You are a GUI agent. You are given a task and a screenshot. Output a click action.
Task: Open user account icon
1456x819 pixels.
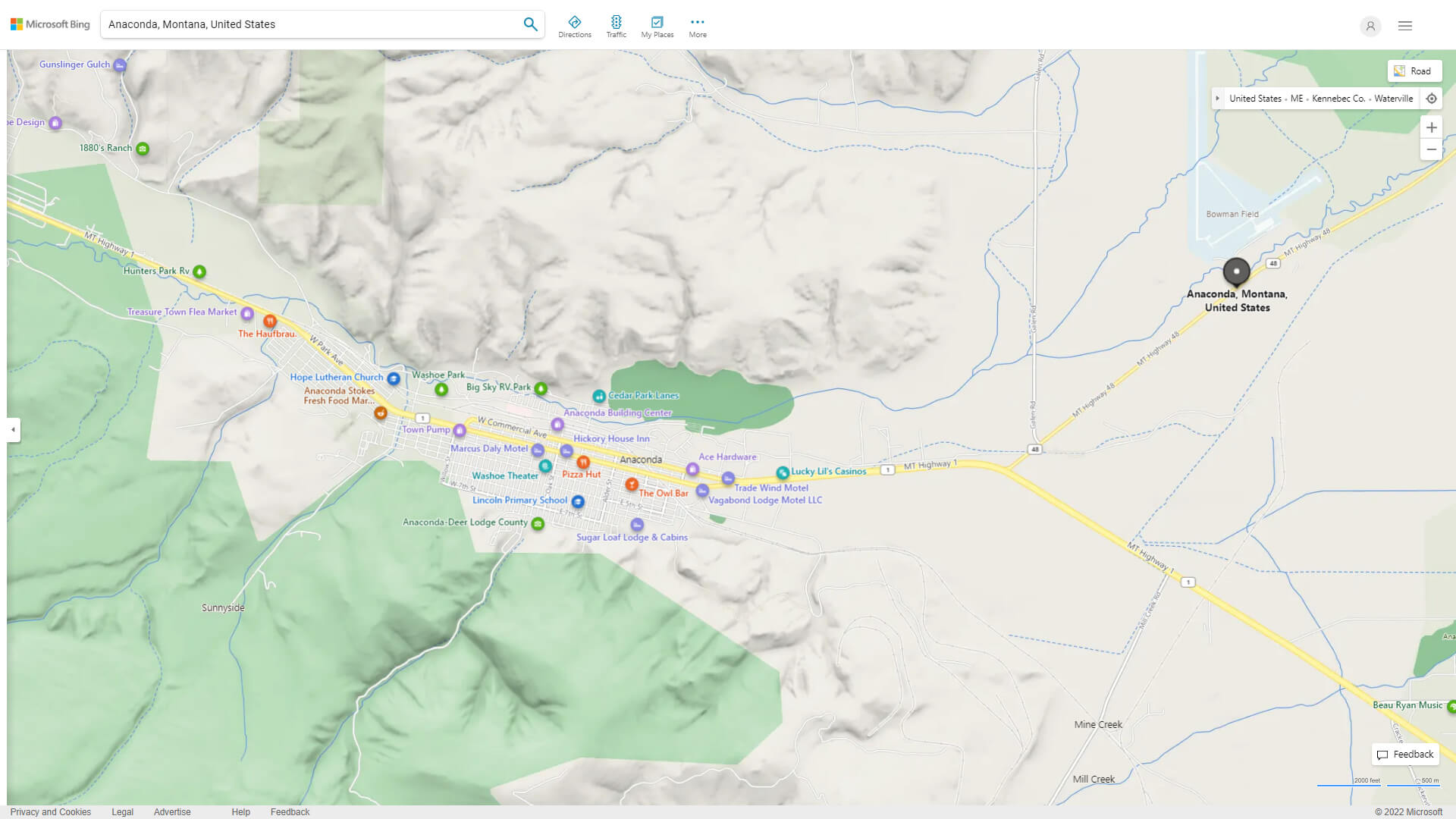tap(1370, 26)
